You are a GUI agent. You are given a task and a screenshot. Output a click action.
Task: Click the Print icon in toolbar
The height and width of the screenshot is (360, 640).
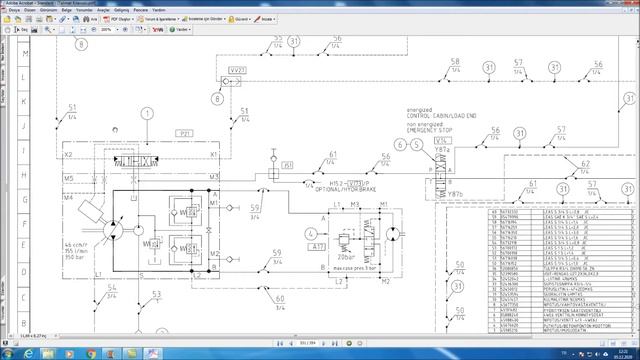coord(39,19)
